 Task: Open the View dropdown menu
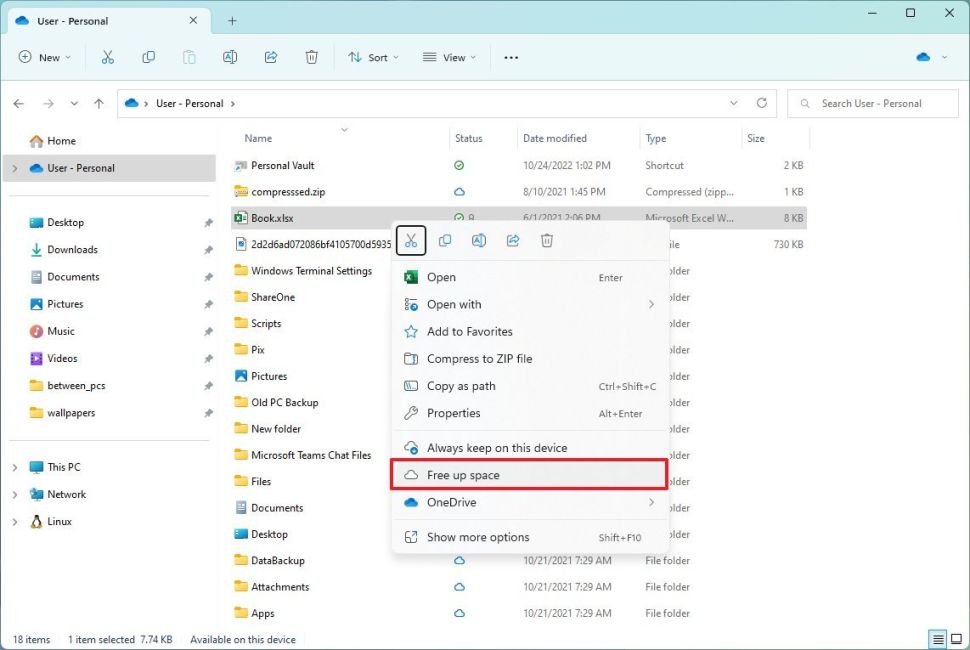pyautogui.click(x=444, y=57)
